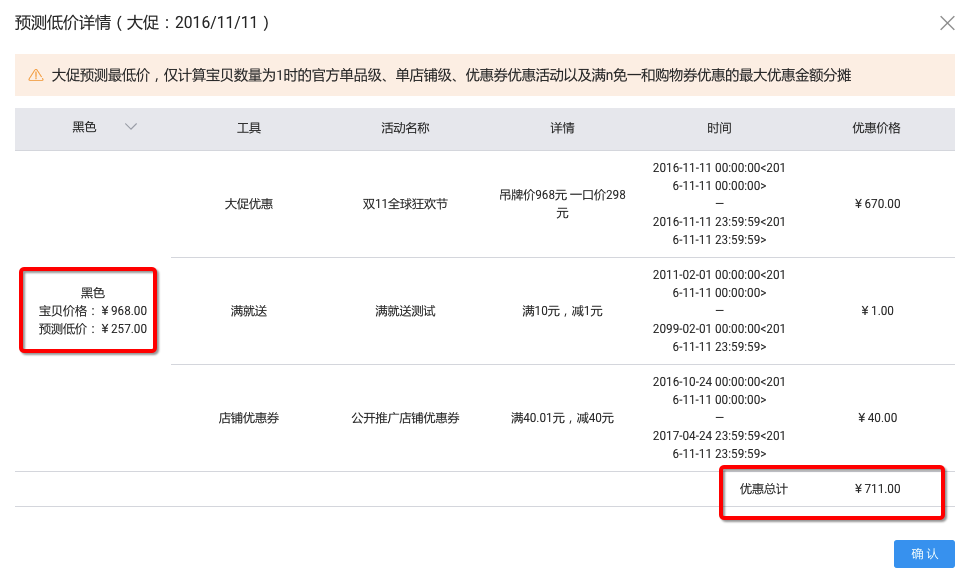Viewport: 973px width, 583px height.
Task: Select the 双11全球狂欢节 activity name
Action: [x=405, y=204]
